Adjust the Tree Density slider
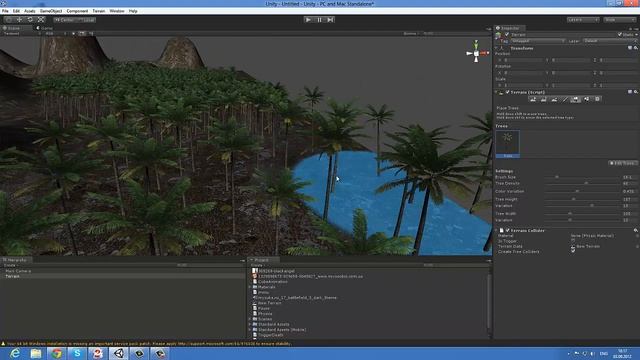Image resolution: width=640 pixels, height=360 pixels. pyautogui.click(x=582, y=184)
